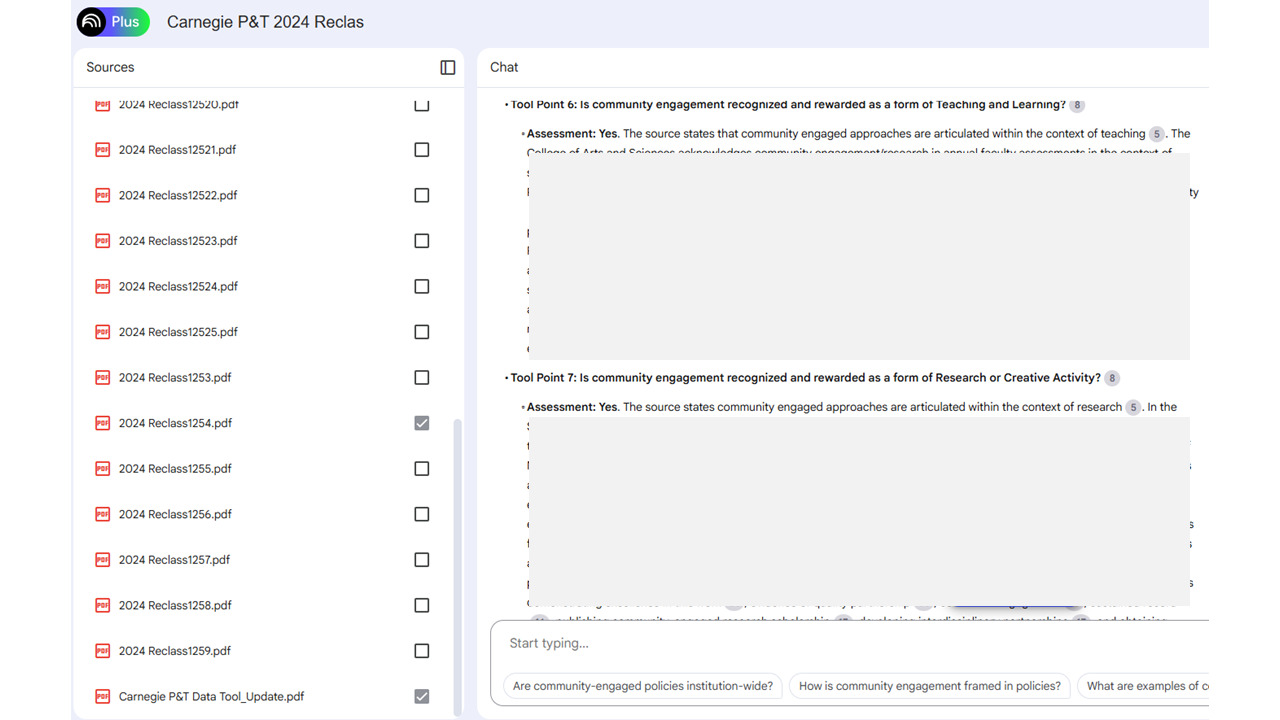
Task: Enable the 2024 Reclass1256.pdf source checkbox
Action: tap(422, 514)
